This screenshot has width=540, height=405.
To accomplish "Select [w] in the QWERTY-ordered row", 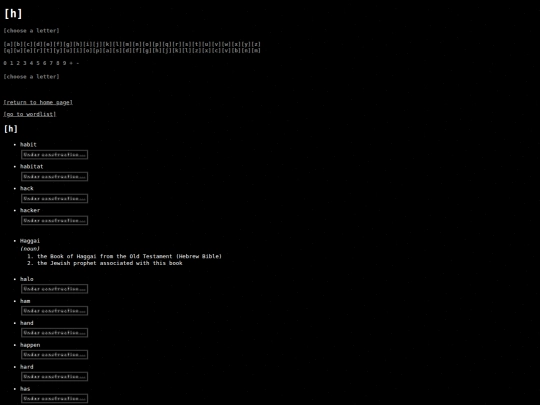I will click(x=18, y=51).
